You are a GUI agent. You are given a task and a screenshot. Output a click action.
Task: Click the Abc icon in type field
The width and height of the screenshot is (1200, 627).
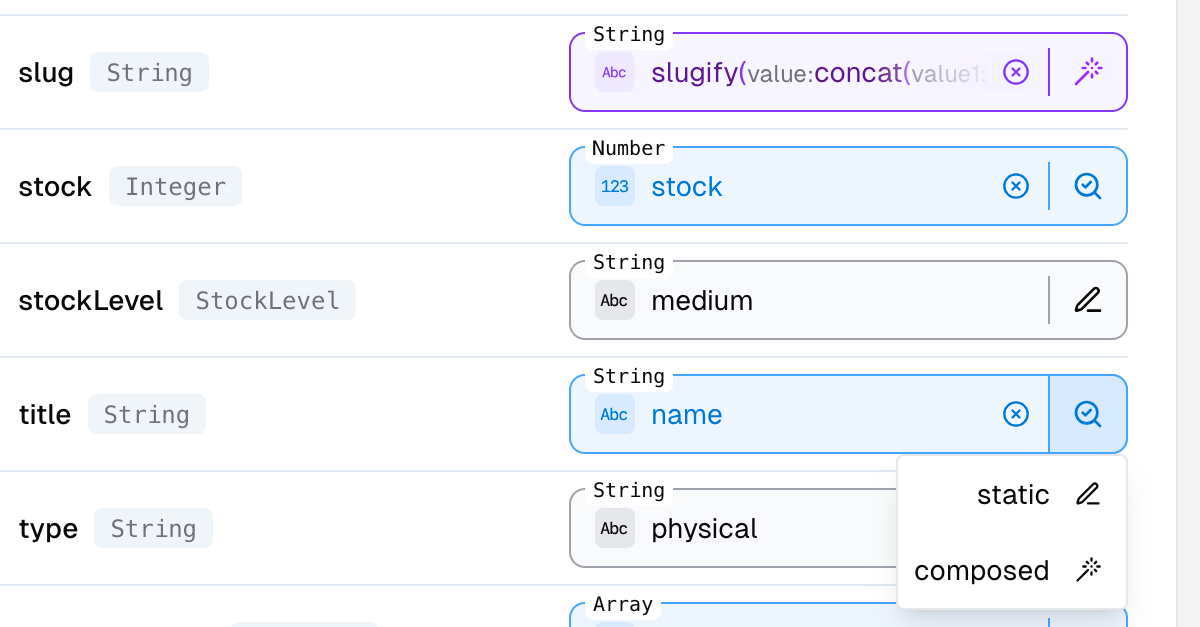pyautogui.click(x=614, y=528)
